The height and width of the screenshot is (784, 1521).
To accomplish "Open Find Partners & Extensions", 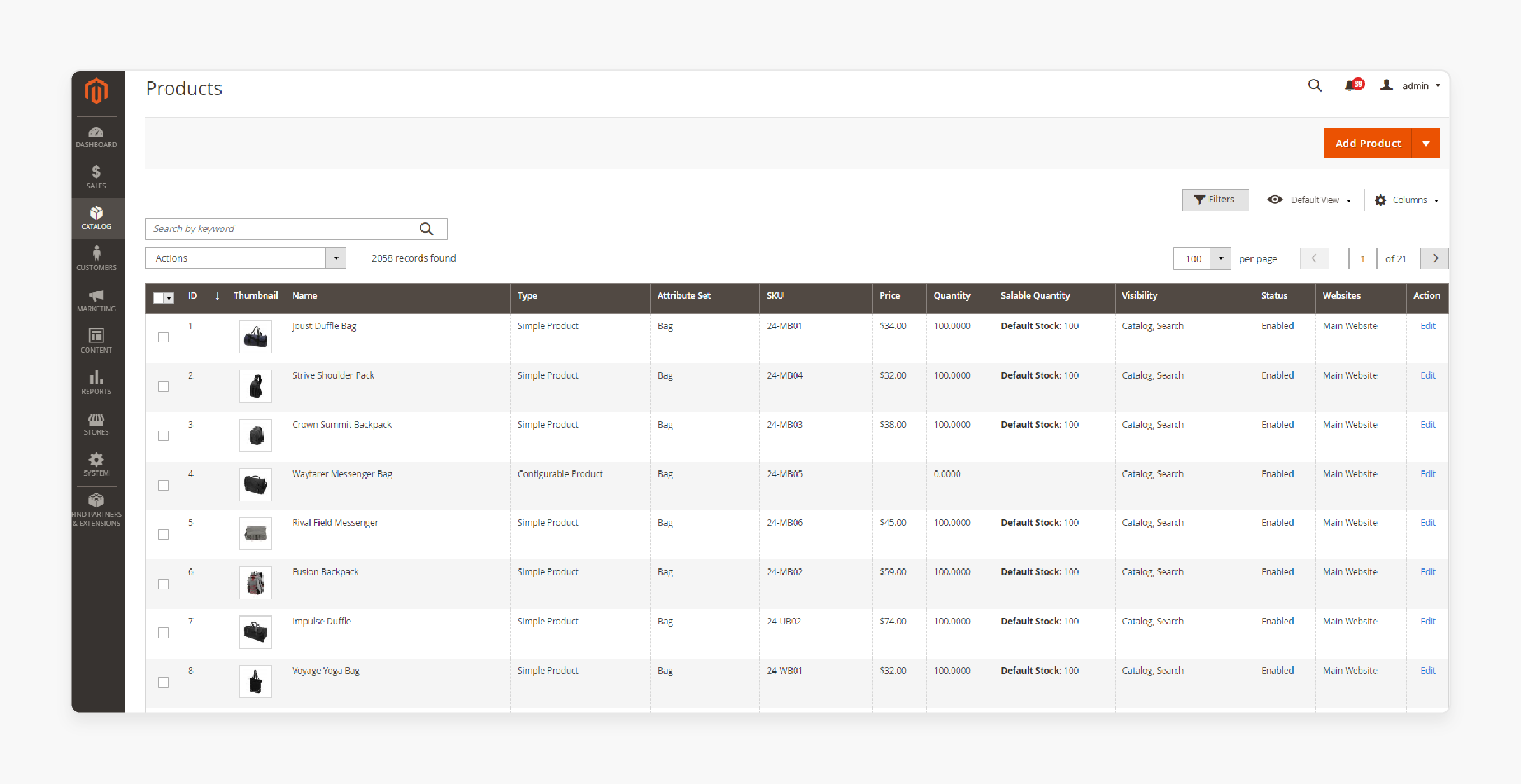I will tap(96, 510).
